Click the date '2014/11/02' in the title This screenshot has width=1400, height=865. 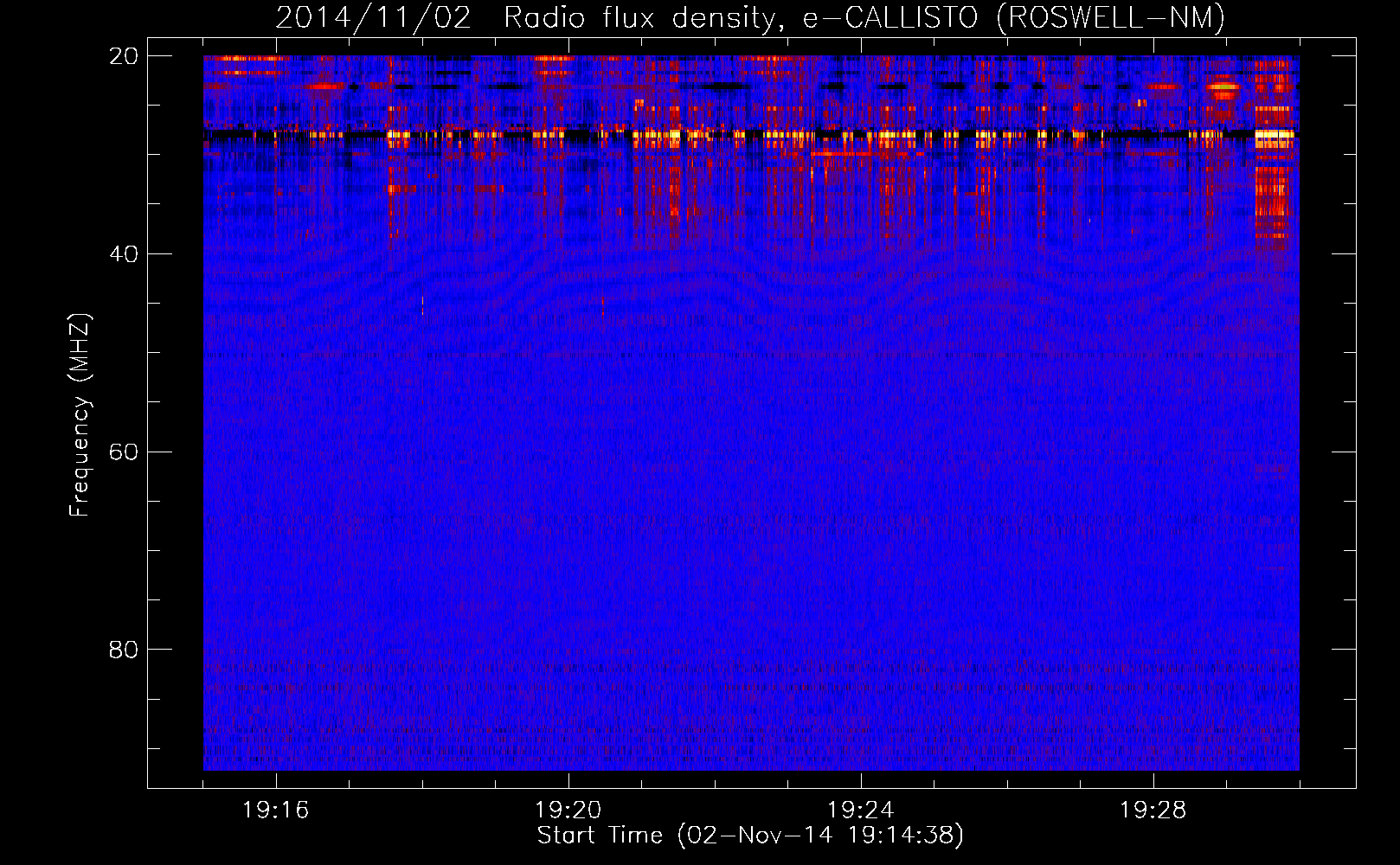[373, 18]
